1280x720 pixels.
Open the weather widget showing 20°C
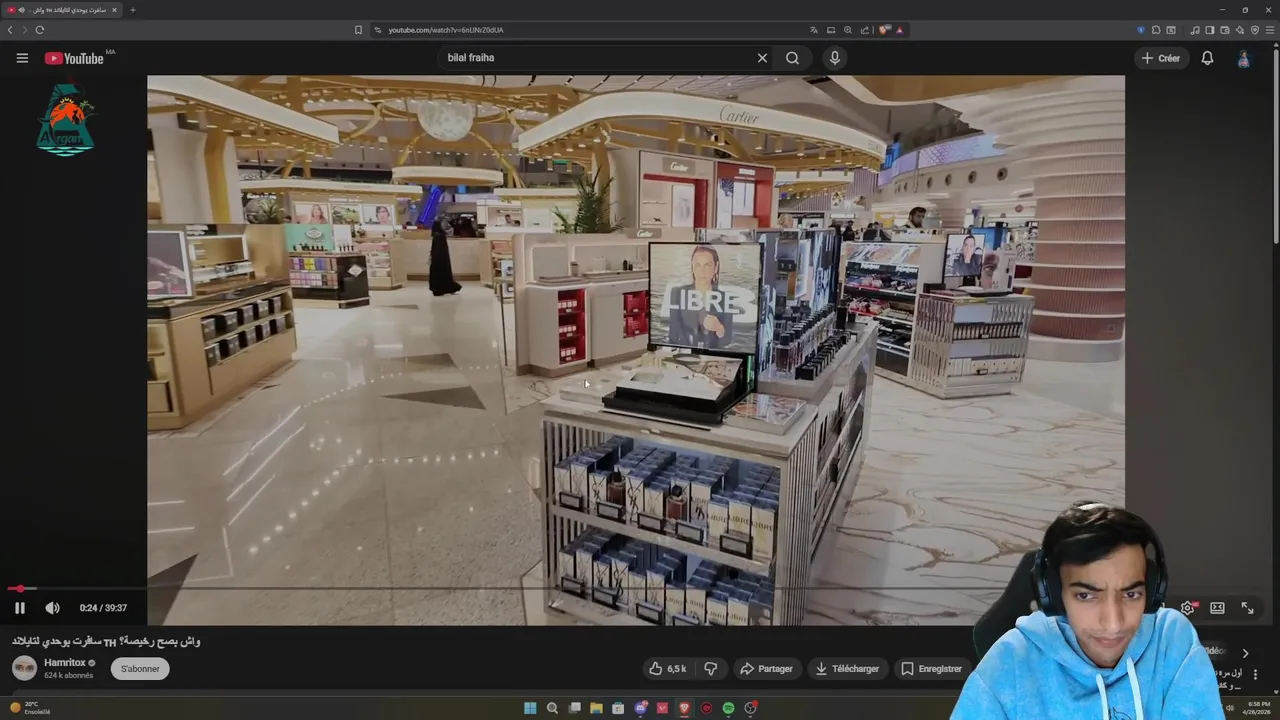click(x=29, y=707)
